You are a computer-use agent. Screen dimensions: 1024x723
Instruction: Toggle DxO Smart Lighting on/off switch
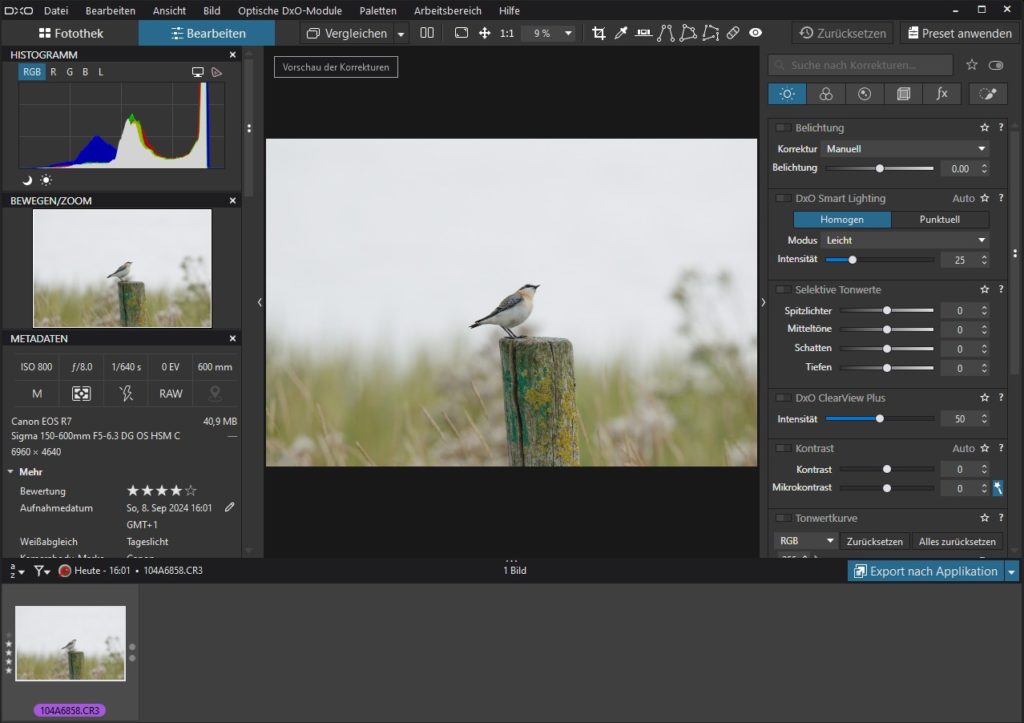click(x=782, y=198)
